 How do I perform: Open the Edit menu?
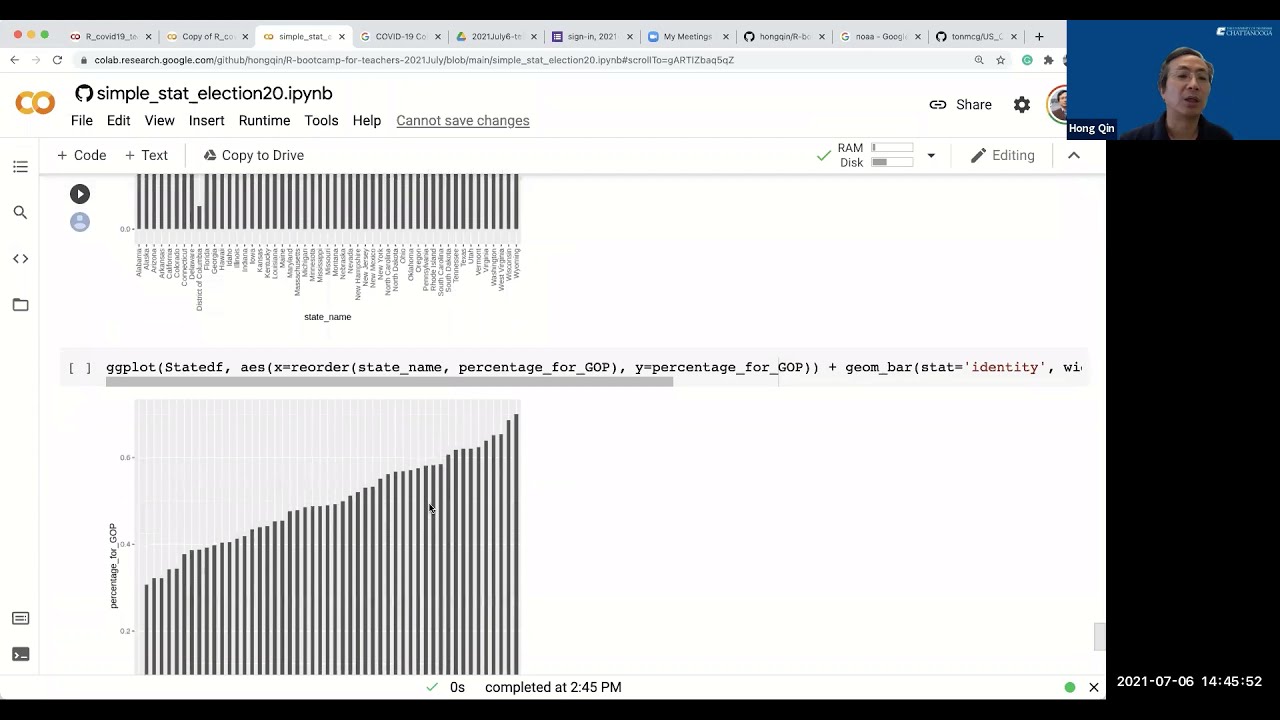(x=118, y=121)
